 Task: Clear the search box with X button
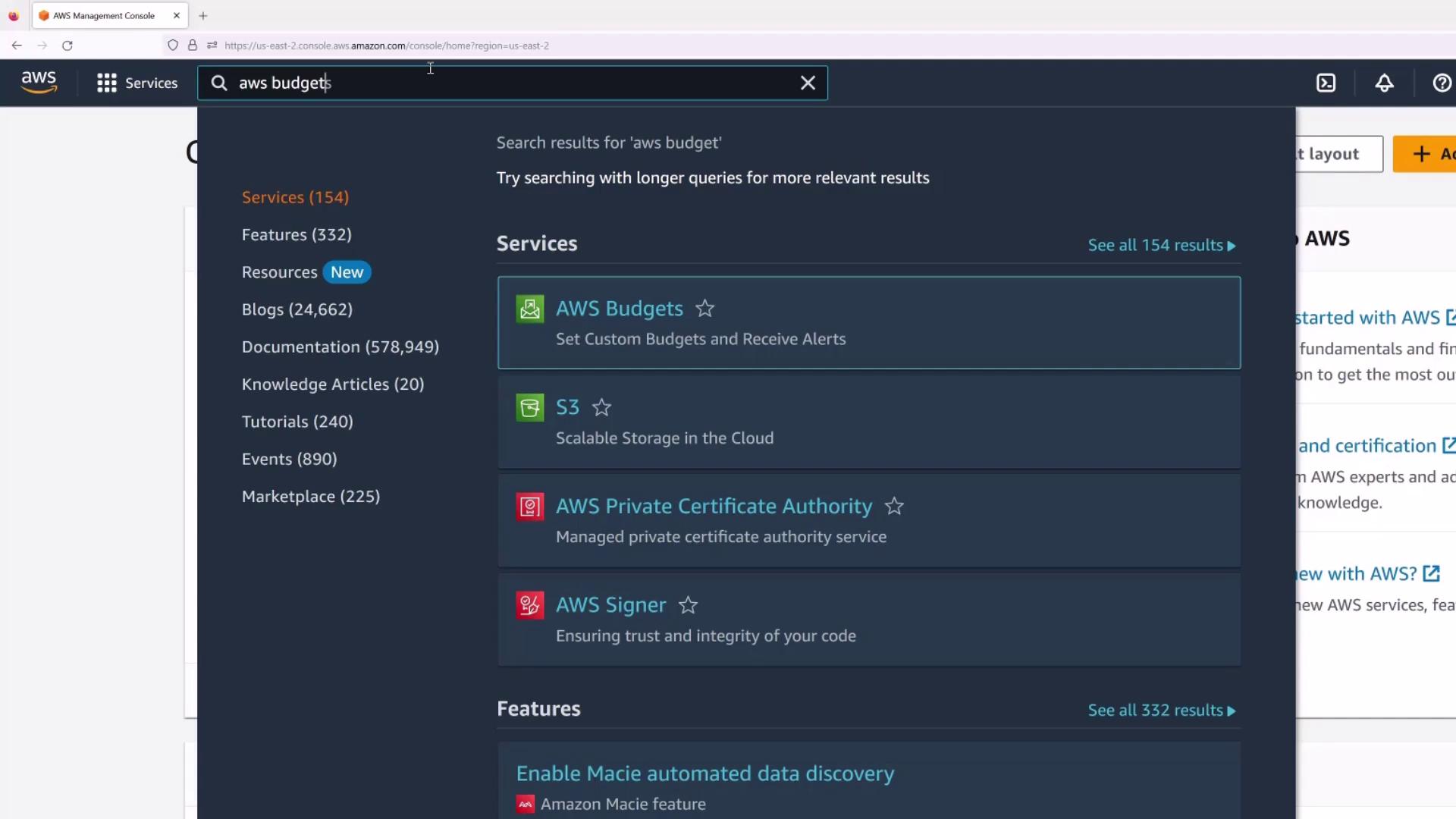point(808,83)
